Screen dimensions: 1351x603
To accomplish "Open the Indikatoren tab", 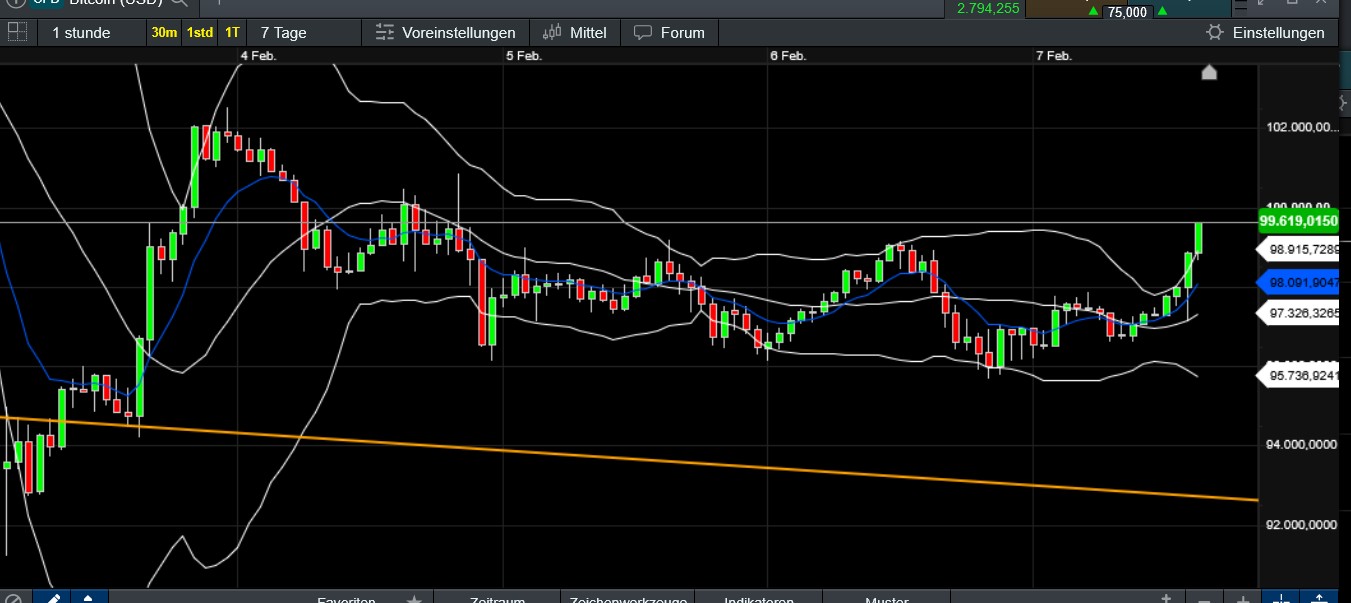I will tap(759, 599).
